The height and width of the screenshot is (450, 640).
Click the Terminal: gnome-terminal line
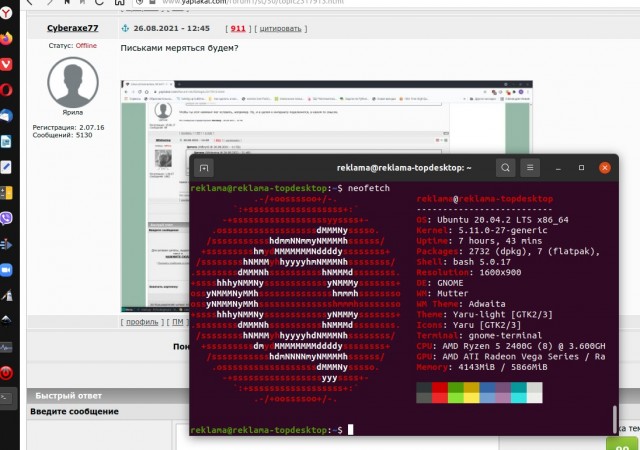click(x=479, y=336)
